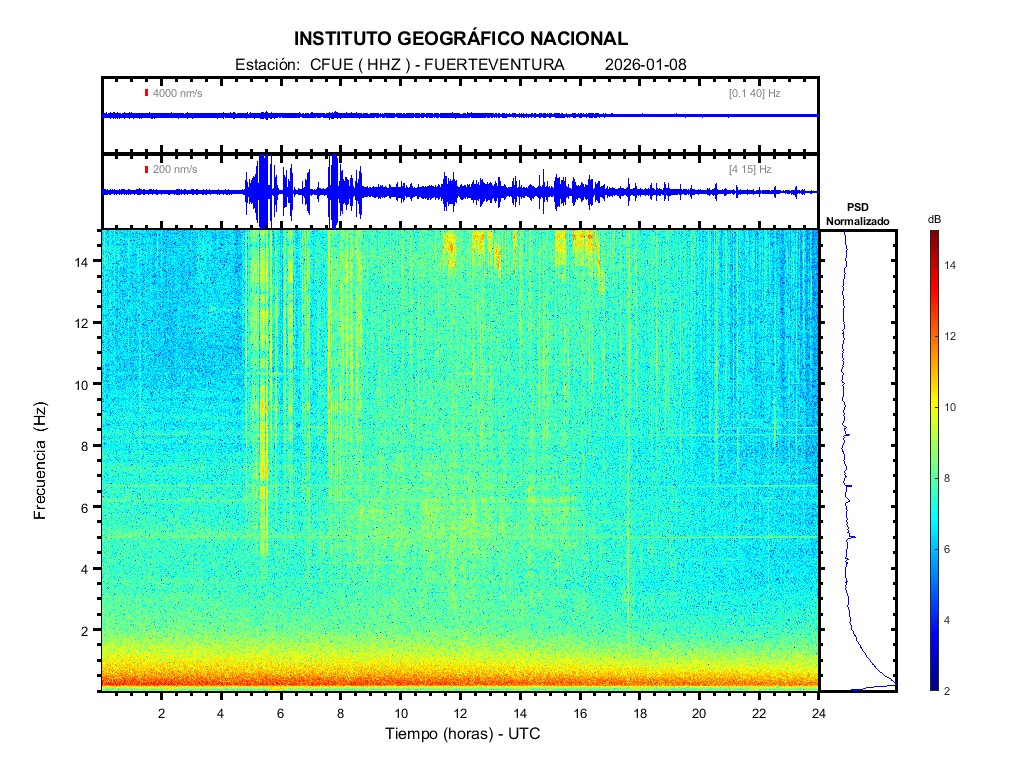Click the Tiempo (horas) - UTC axis label
This screenshot has height=768, width=1024.
463,734
